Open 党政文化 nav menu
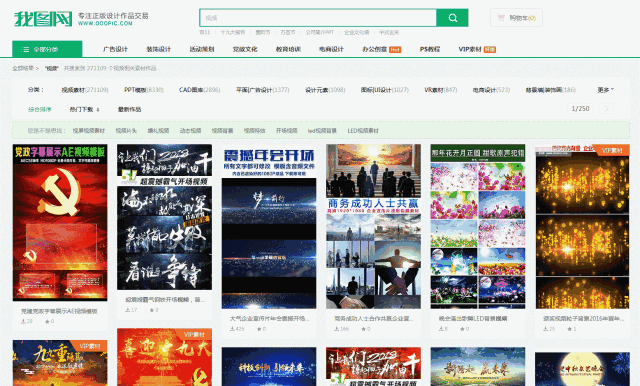 coord(245,49)
